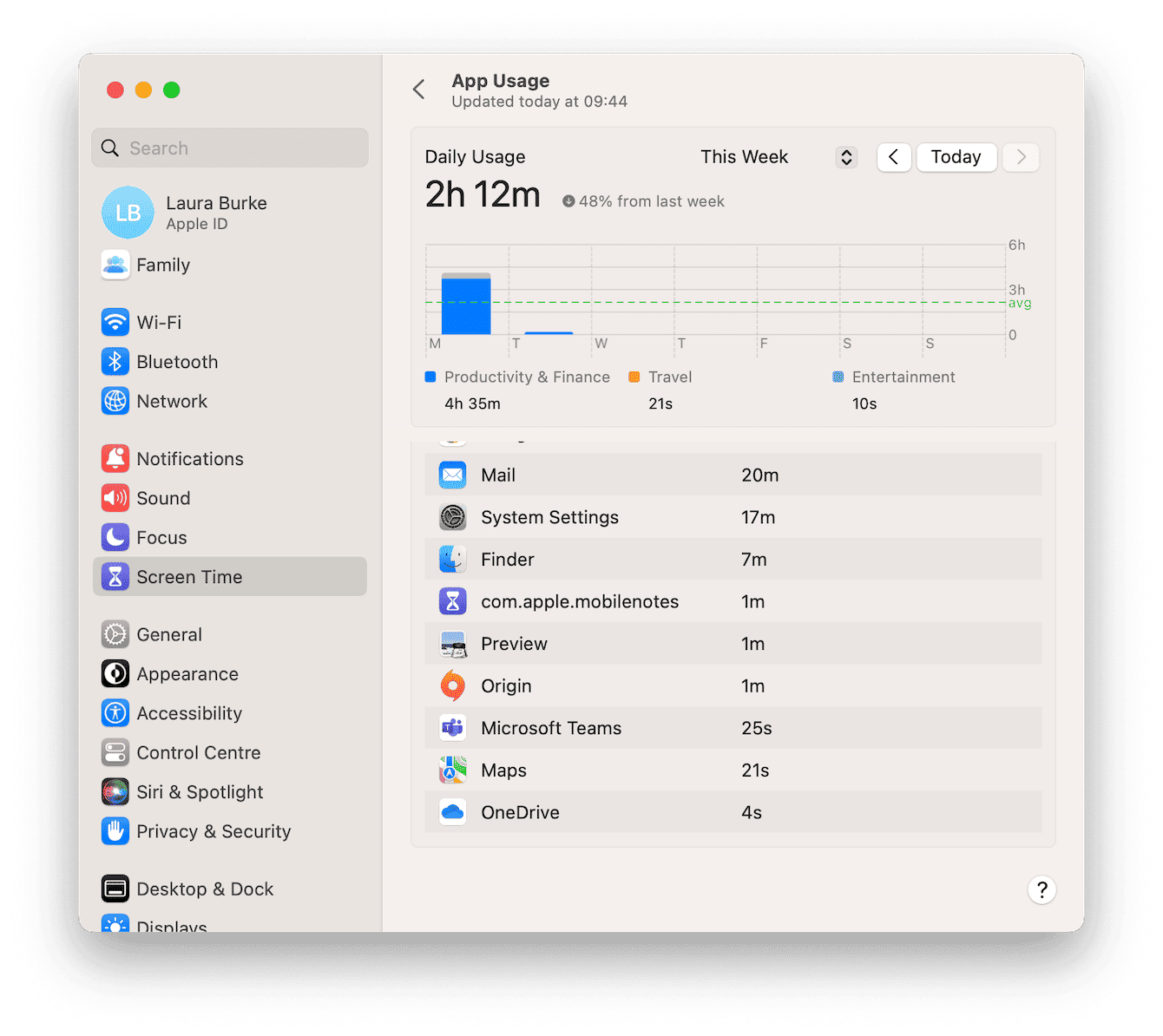Click the Screen Time hourglass icon
Viewport: 1163px width, 1036px height.
[115, 576]
